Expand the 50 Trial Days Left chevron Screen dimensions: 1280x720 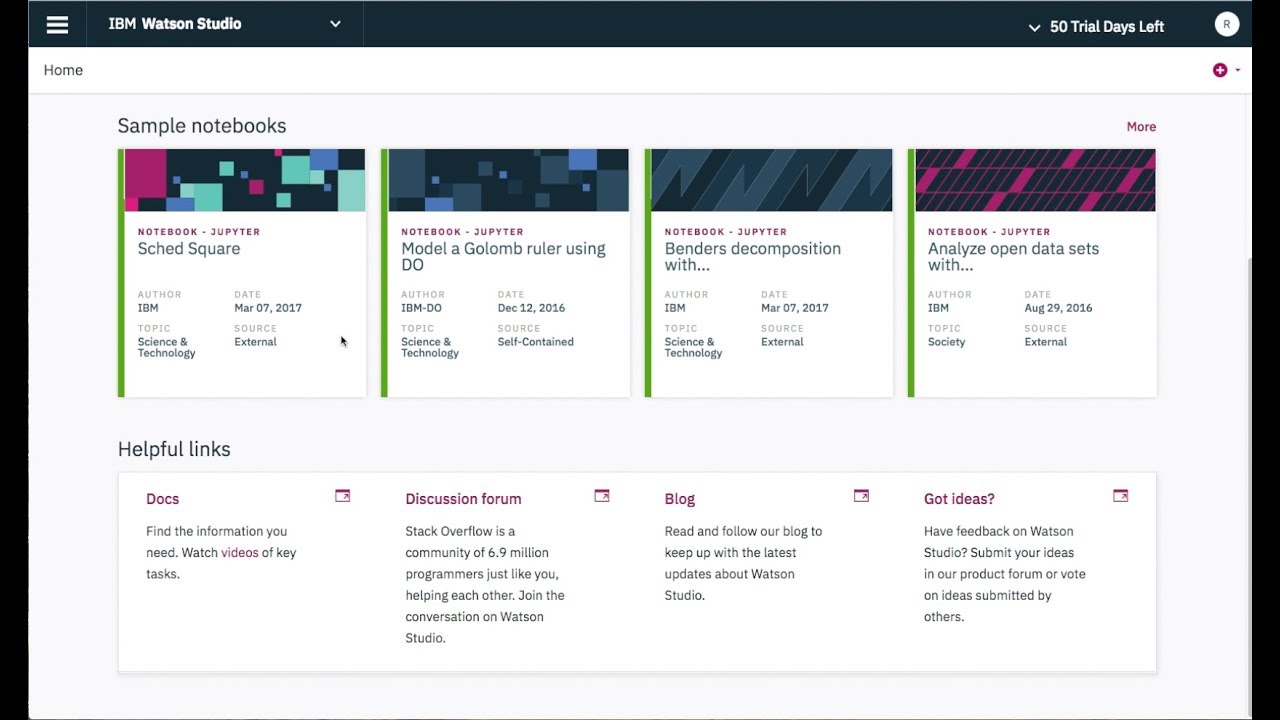1034,27
